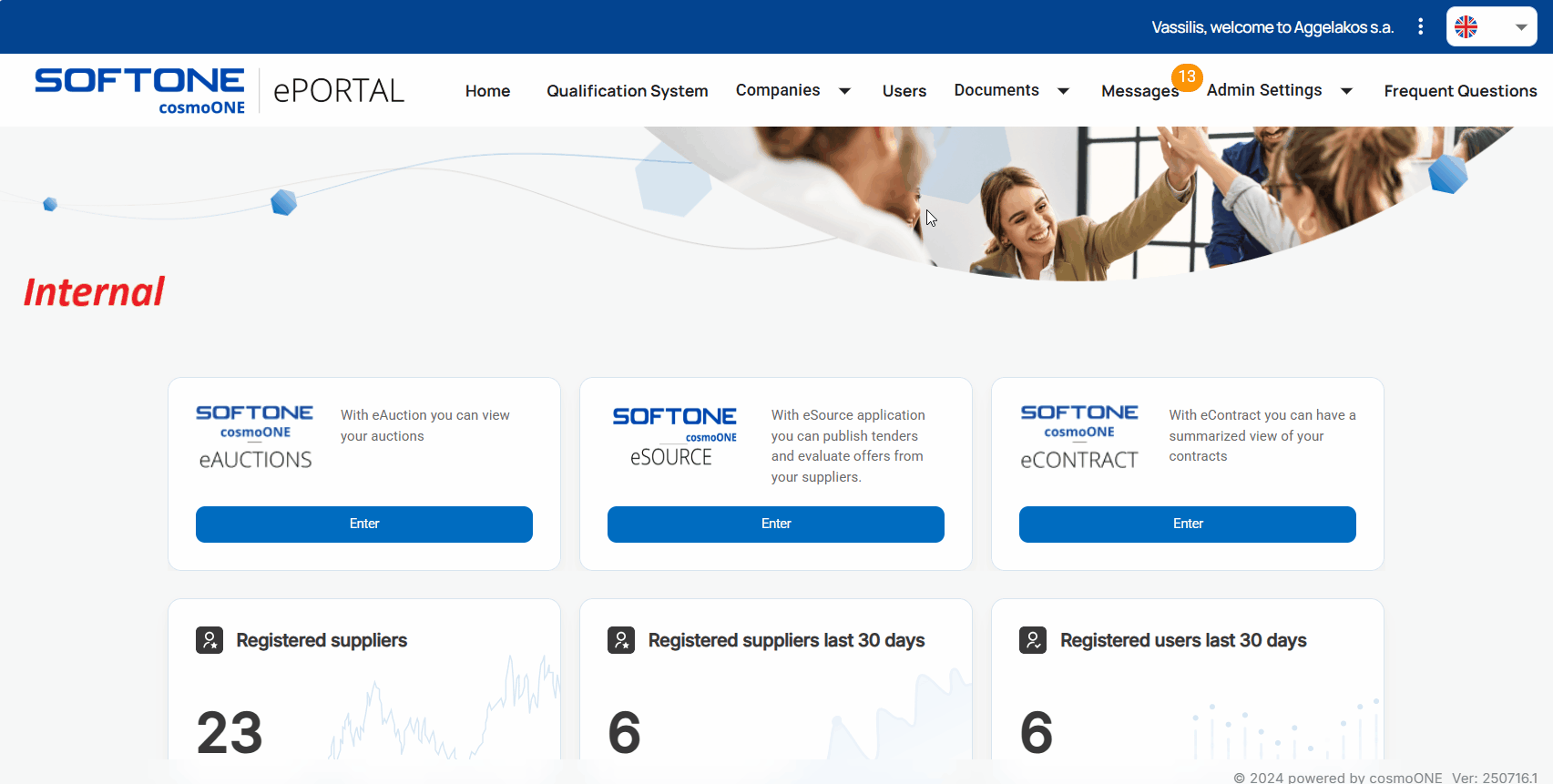Go to Qualification System
Screen dimensions: 1553x784
tap(628, 91)
